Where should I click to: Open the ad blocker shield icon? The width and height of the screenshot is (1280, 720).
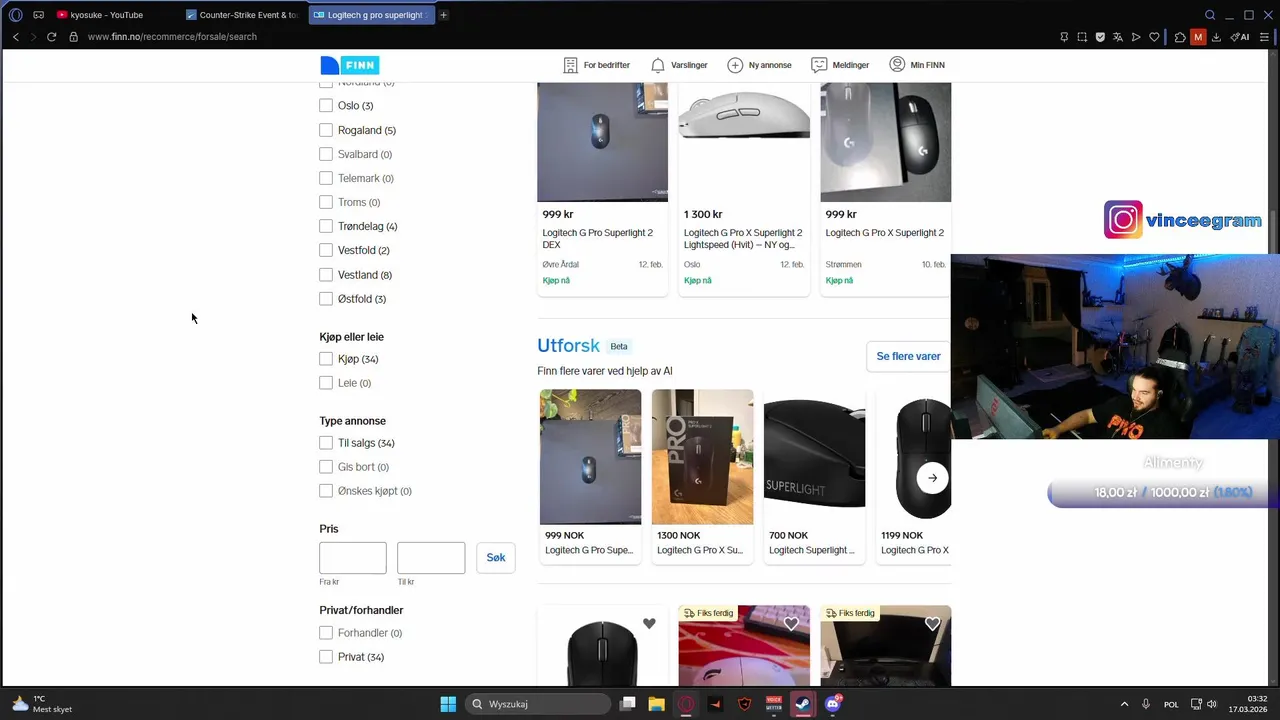[1100, 37]
